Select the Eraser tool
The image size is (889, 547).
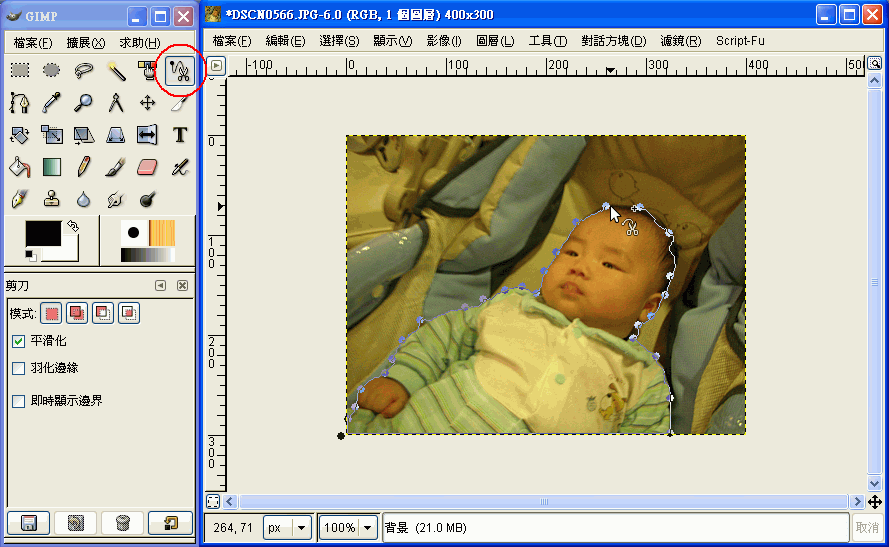point(147,167)
